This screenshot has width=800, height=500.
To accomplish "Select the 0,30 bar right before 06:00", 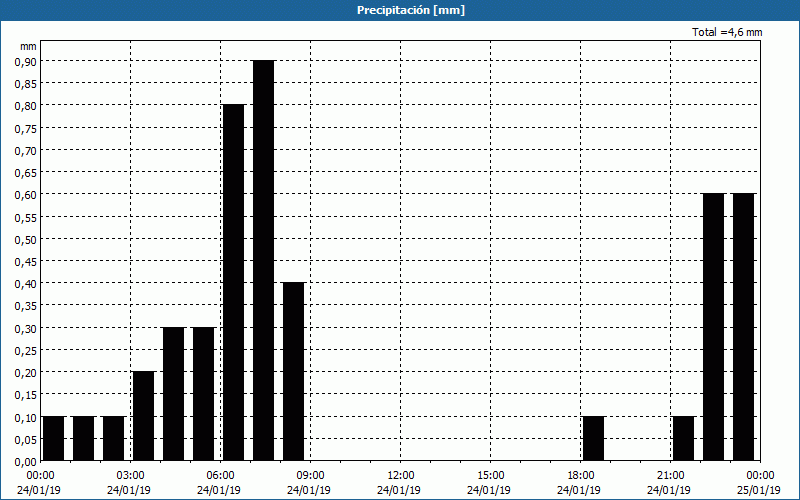I will pyautogui.click(x=204, y=394).
